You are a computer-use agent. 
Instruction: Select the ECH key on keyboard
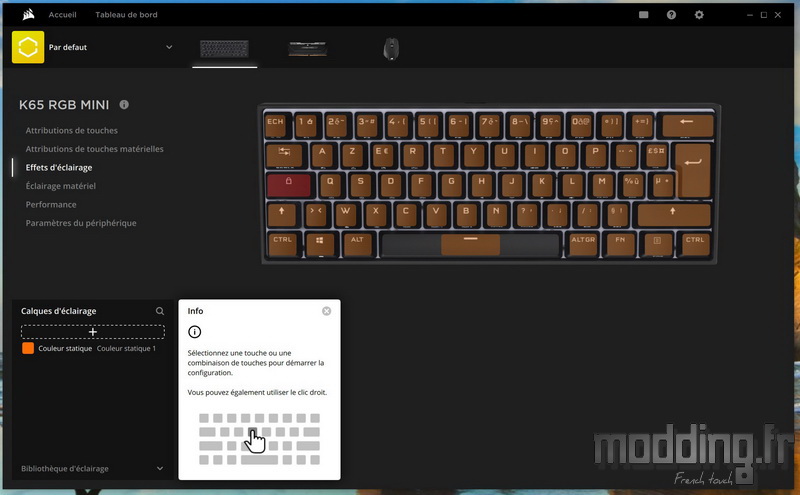278,125
